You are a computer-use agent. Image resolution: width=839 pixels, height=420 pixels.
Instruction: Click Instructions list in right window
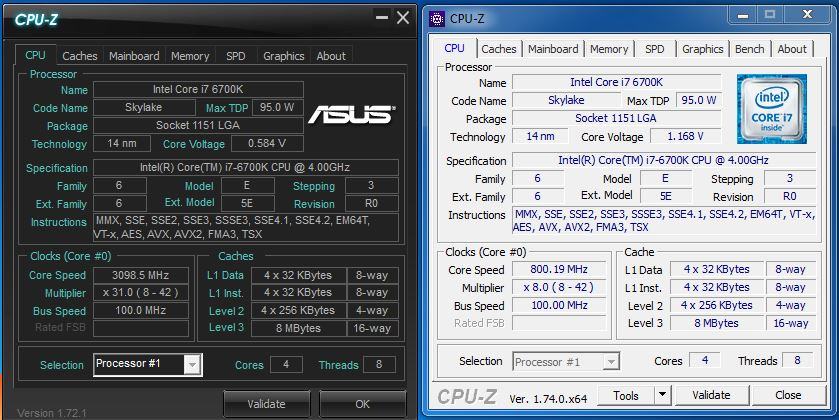coord(664,221)
